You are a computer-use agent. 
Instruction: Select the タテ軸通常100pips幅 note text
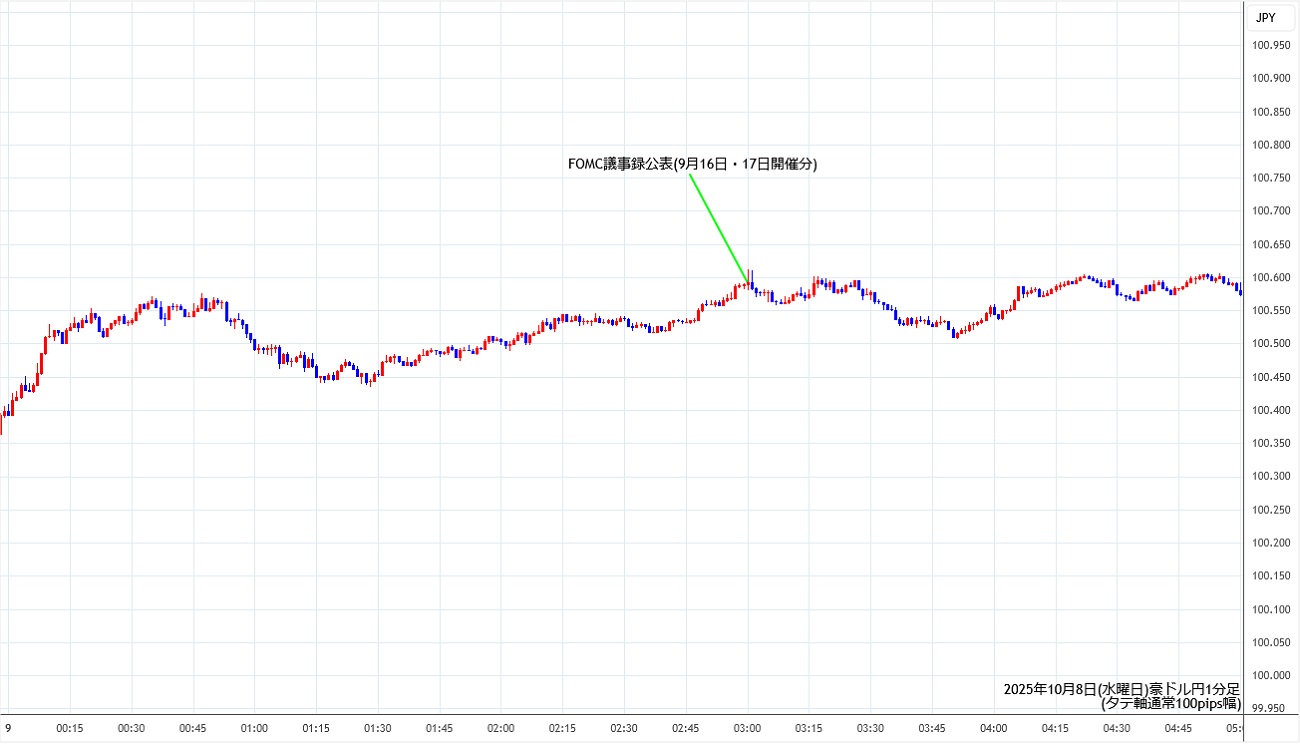tap(1170, 703)
